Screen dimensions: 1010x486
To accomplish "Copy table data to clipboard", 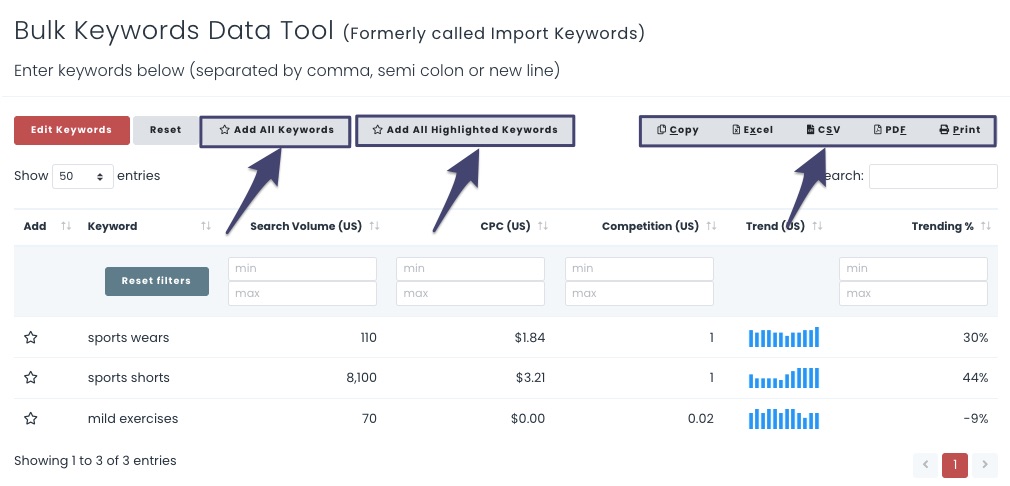I will 678,130.
